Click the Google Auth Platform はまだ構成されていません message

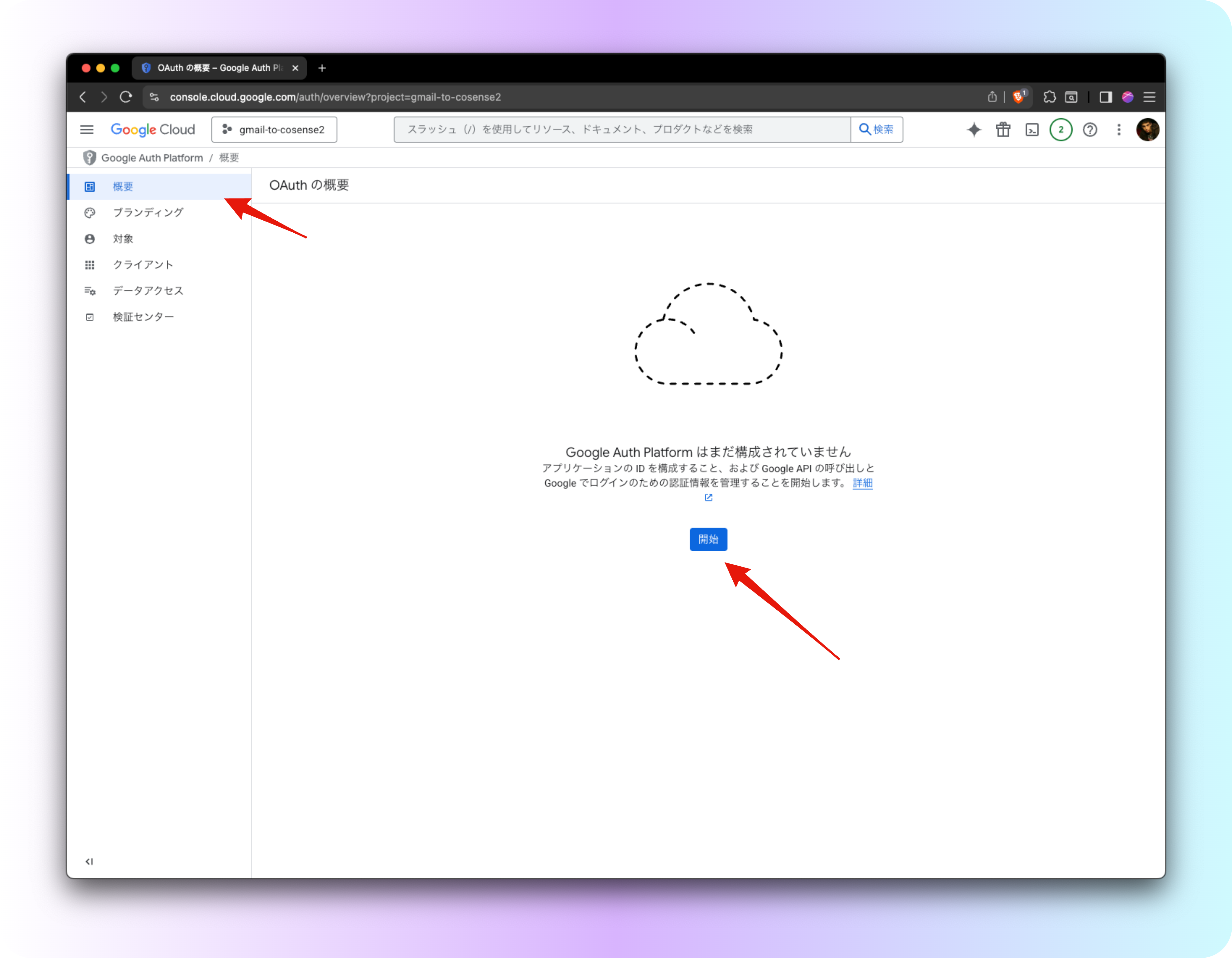pyautogui.click(x=709, y=452)
